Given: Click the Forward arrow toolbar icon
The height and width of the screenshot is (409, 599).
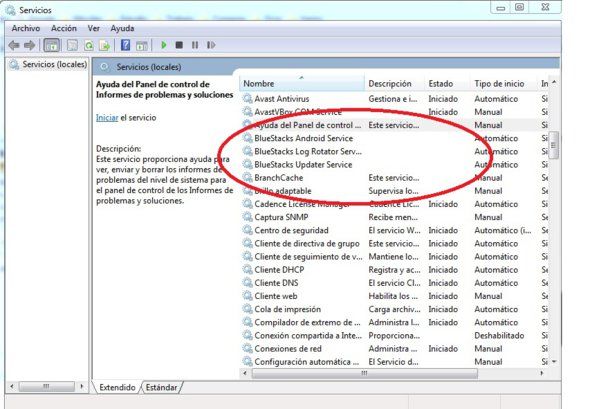Looking at the screenshot, I should coord(29,45).
